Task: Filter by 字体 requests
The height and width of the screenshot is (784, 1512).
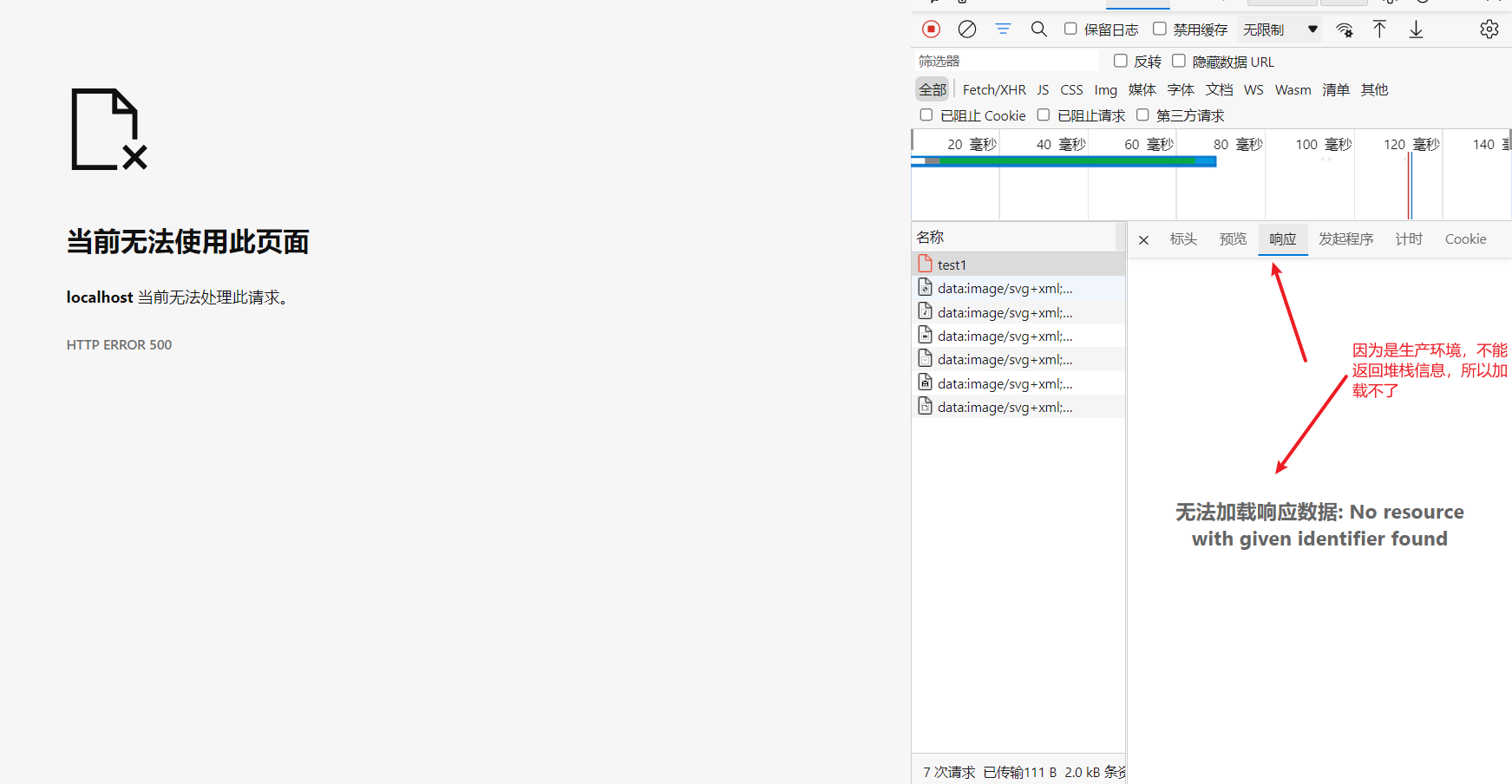Action: pyautogui.click(x=1181, y=89)
